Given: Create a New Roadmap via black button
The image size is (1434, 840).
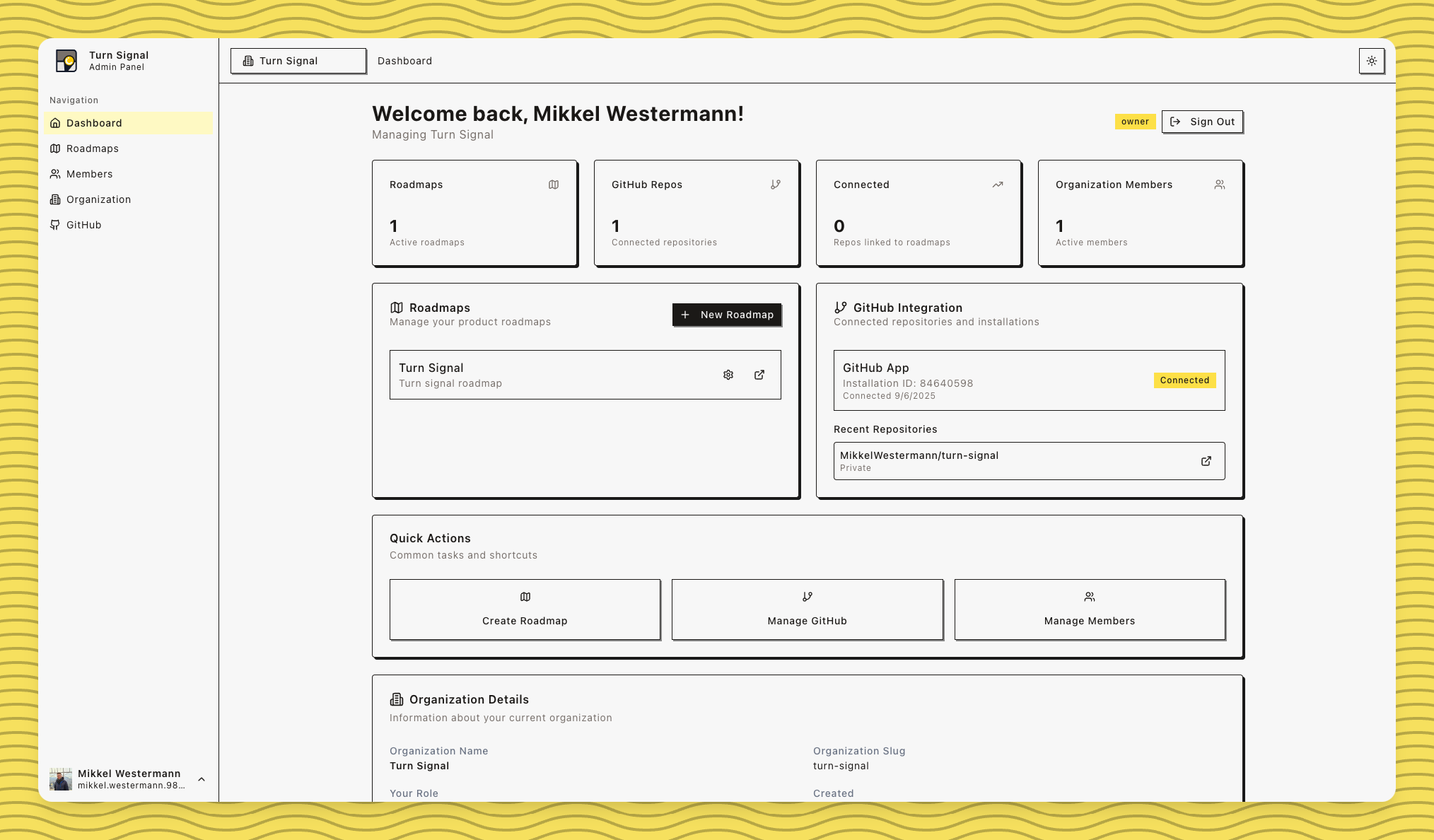Looking at the screenshot, I should coord(727,315).
